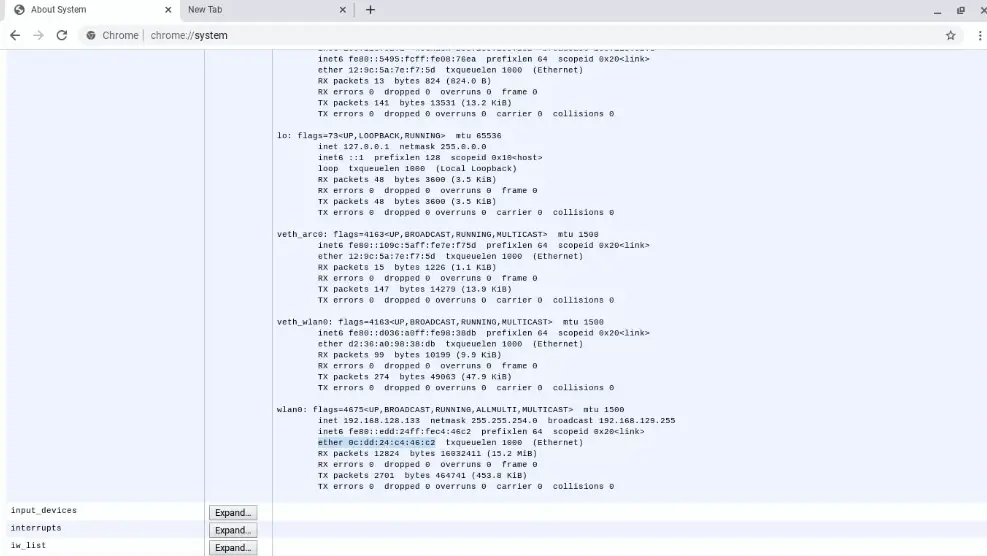987x556 pixels.
Task: Switch to the New Tab tab
Action: (x=267, y=9)
